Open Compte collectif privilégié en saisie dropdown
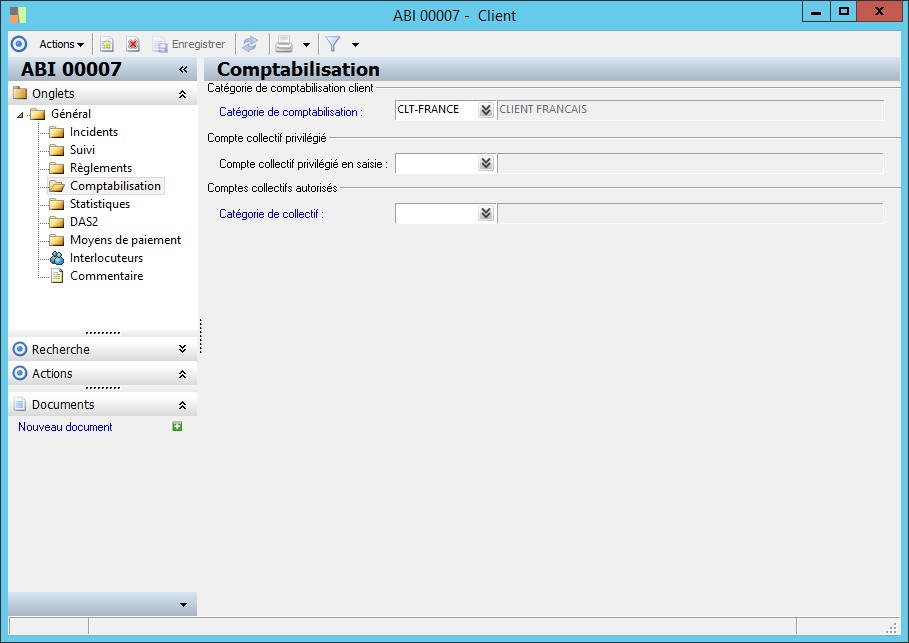This screenshot has height=643, width=909. point(486,164)
